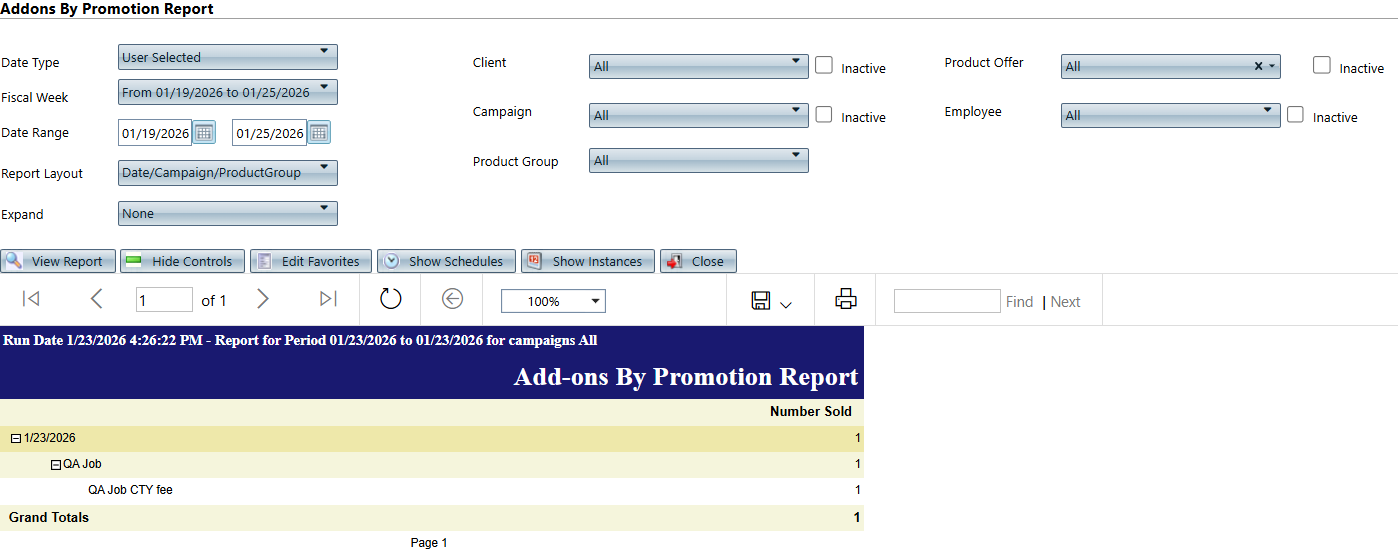The height and width of the screenshot is (555, 1398).
Task: Jump to last report page
Action: [x=328, y=299]
